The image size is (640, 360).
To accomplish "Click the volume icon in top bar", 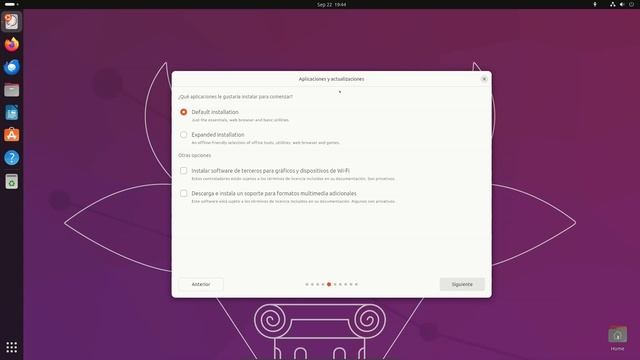I will click(622, 4).
